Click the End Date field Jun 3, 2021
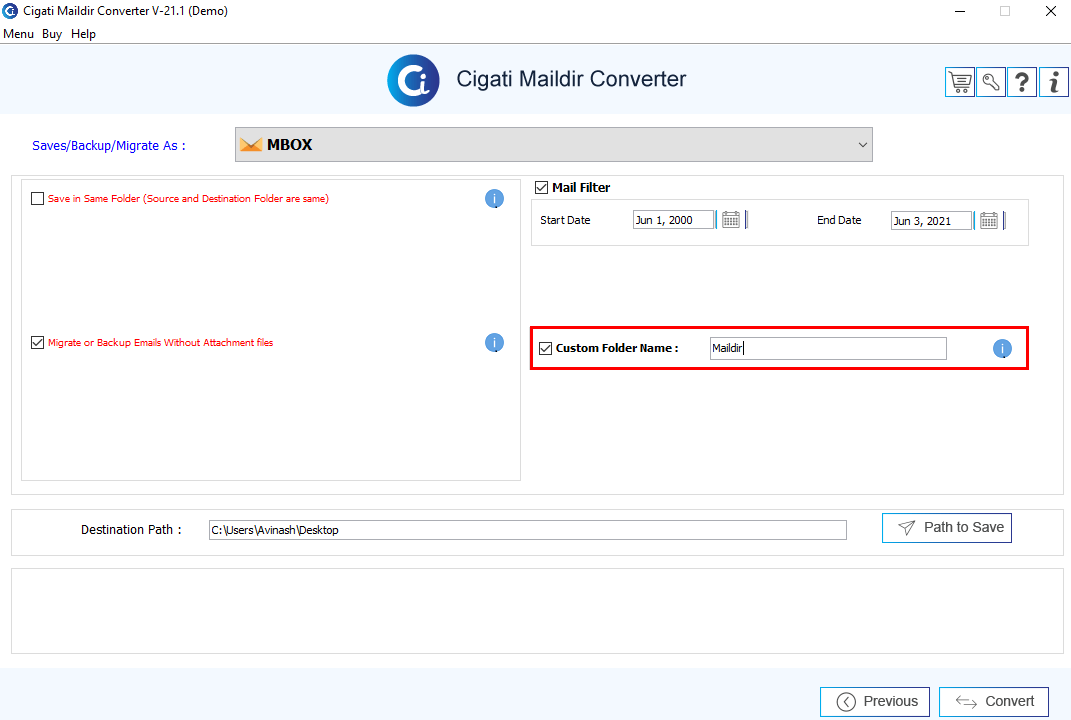1071x720 pixels. coord(931,221)
